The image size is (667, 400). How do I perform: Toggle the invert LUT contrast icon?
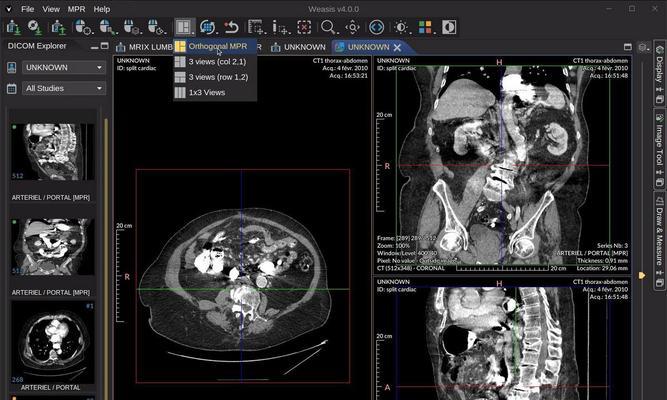[449, 27]
